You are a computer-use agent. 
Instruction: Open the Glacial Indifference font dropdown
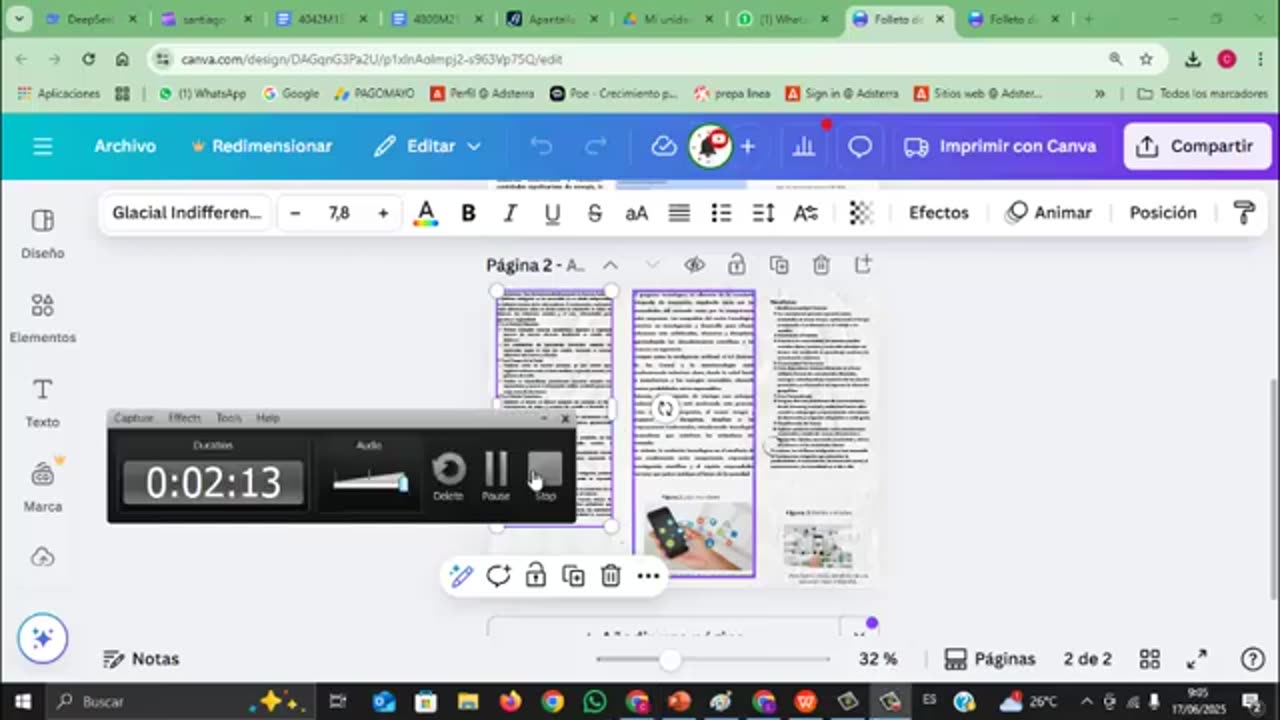(186, 212)
